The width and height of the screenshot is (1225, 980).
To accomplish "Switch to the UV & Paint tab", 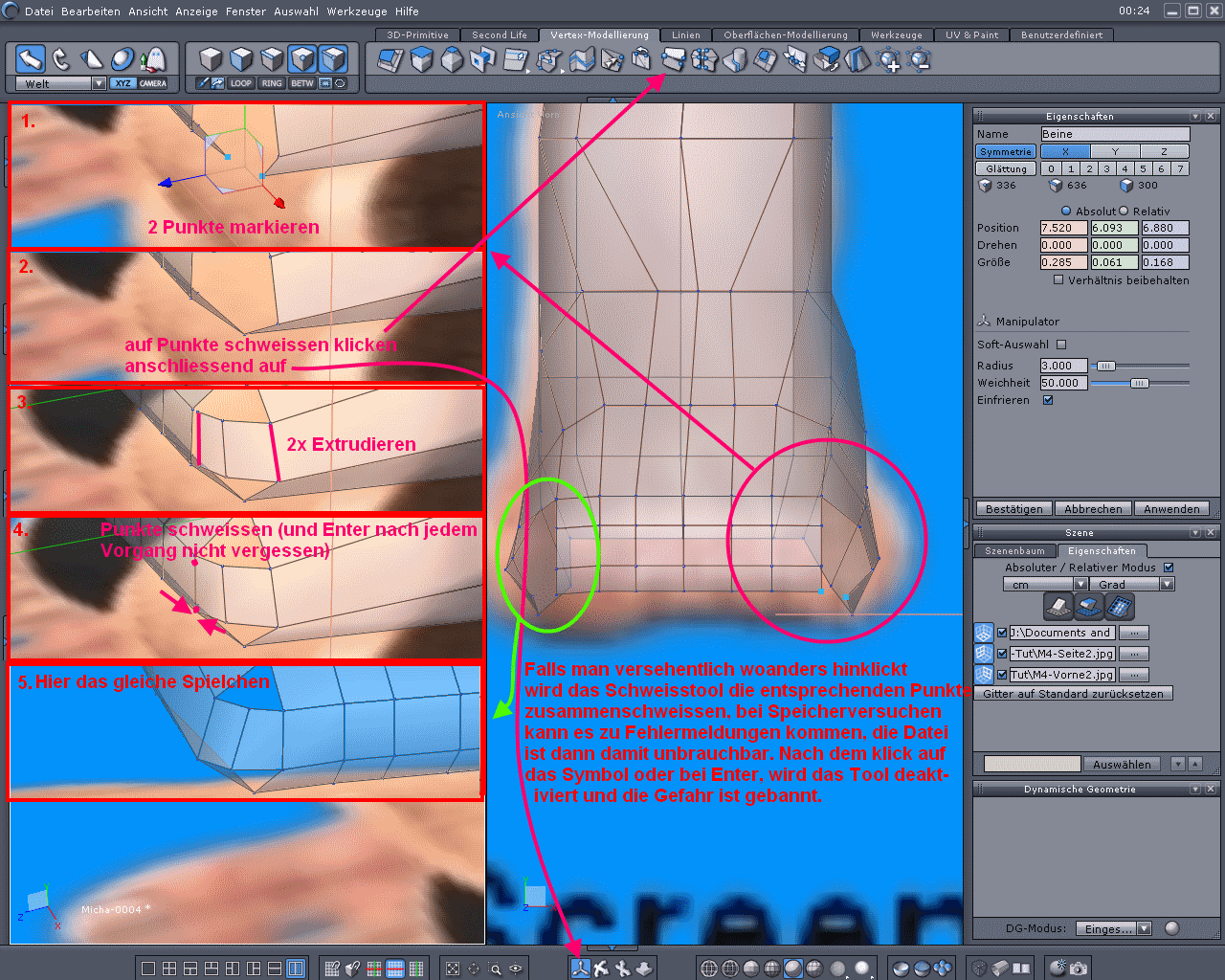I will [971, 34].
